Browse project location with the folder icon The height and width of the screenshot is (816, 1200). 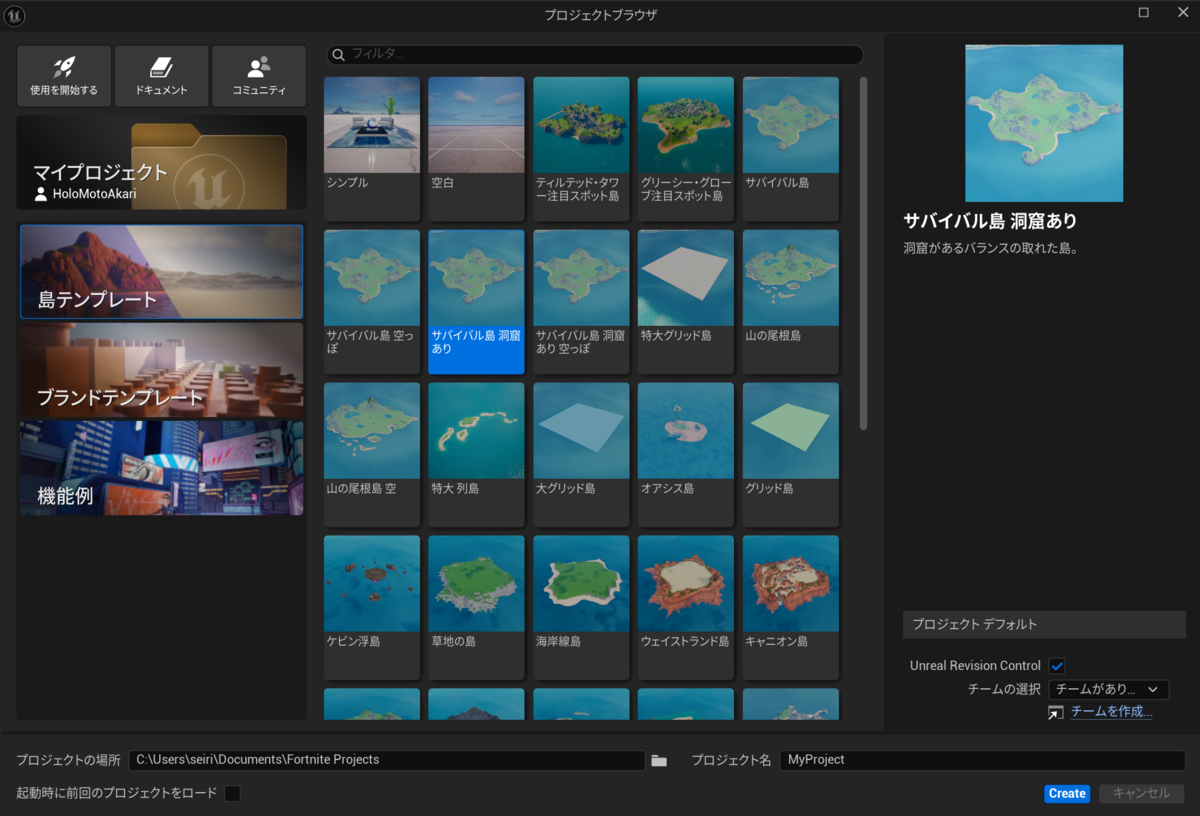(659, 761)
